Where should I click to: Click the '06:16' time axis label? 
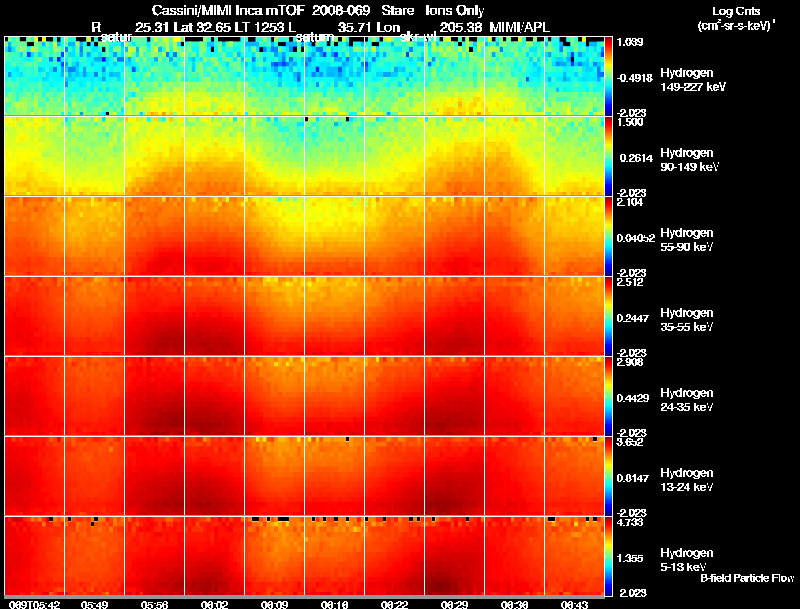pos(335,605)
